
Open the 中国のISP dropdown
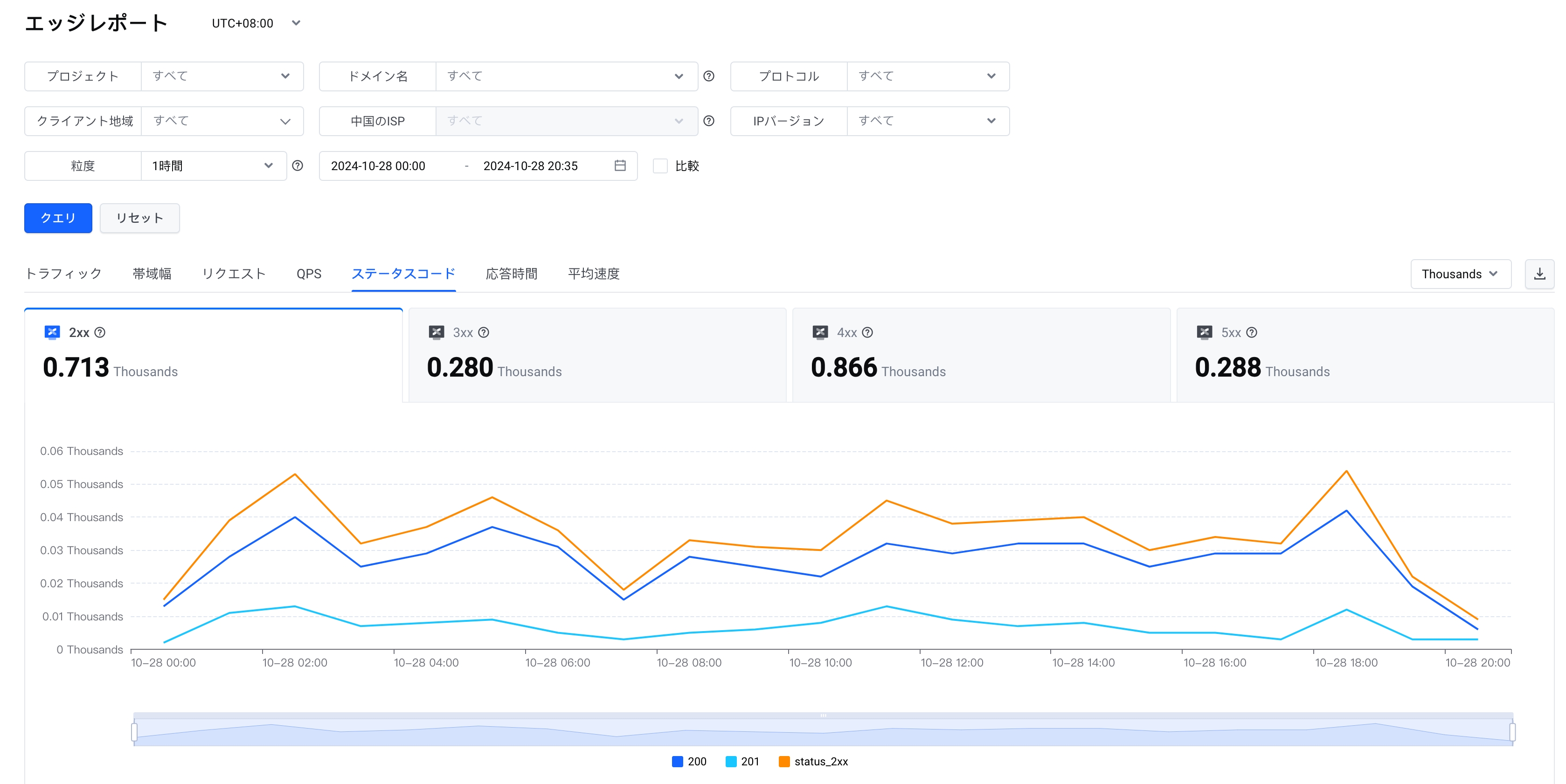click(567, 121)
